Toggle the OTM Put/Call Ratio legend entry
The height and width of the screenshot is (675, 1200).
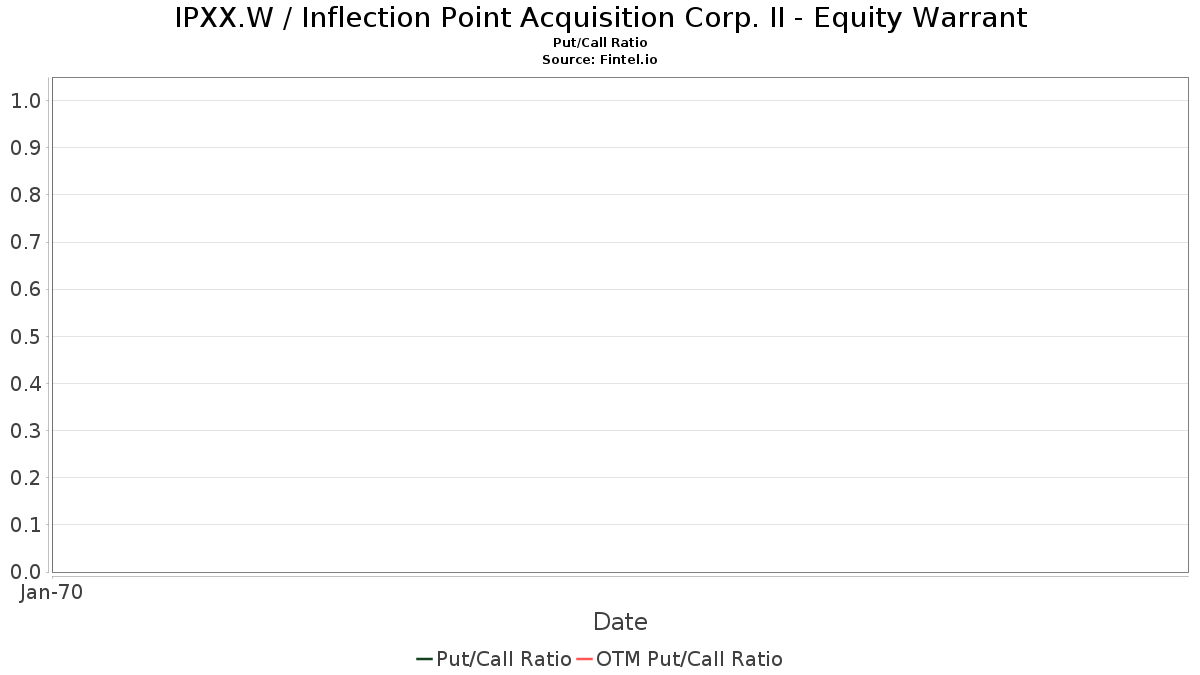(679, 659)
